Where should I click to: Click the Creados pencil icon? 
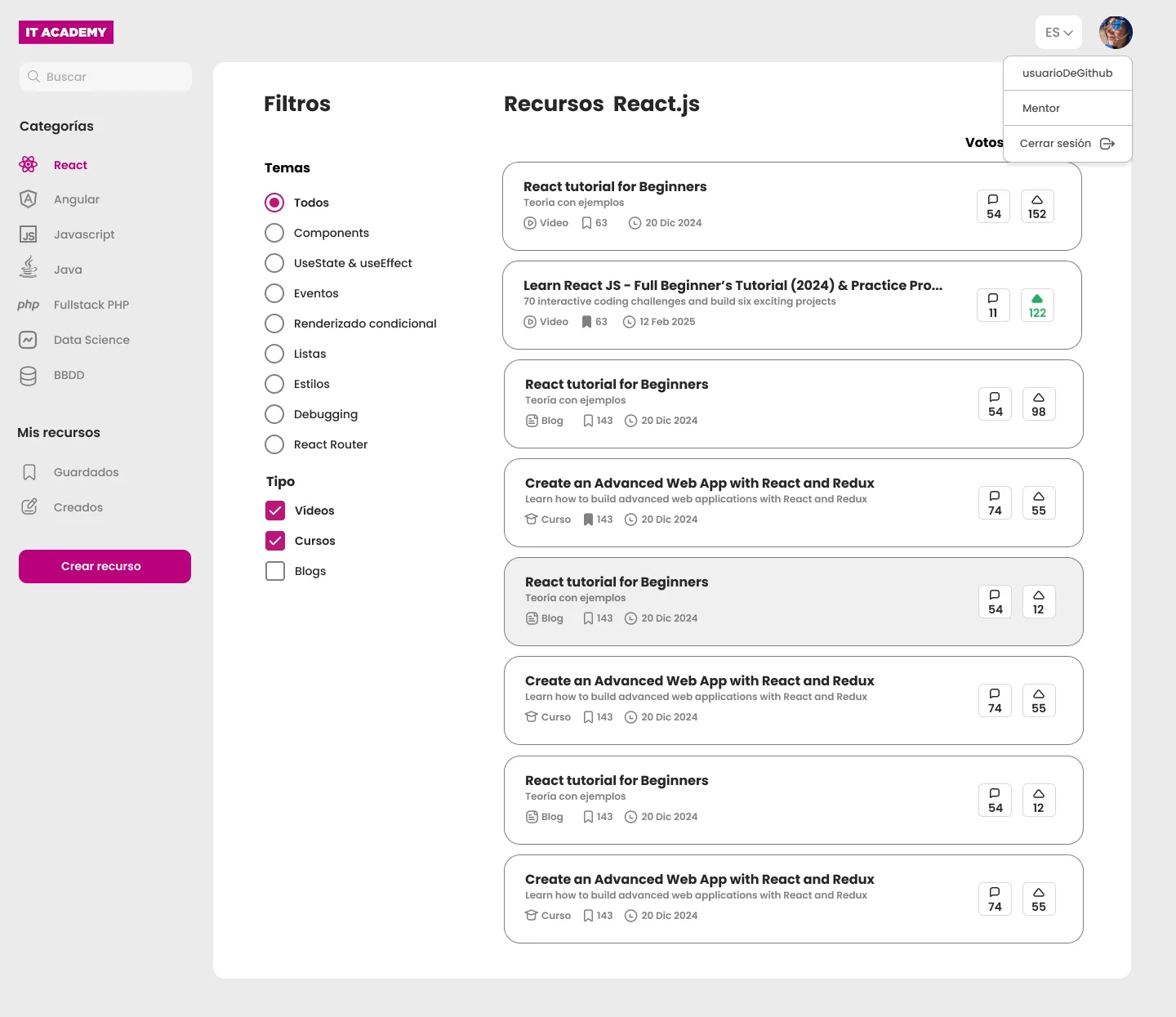(x=29, y=507)
